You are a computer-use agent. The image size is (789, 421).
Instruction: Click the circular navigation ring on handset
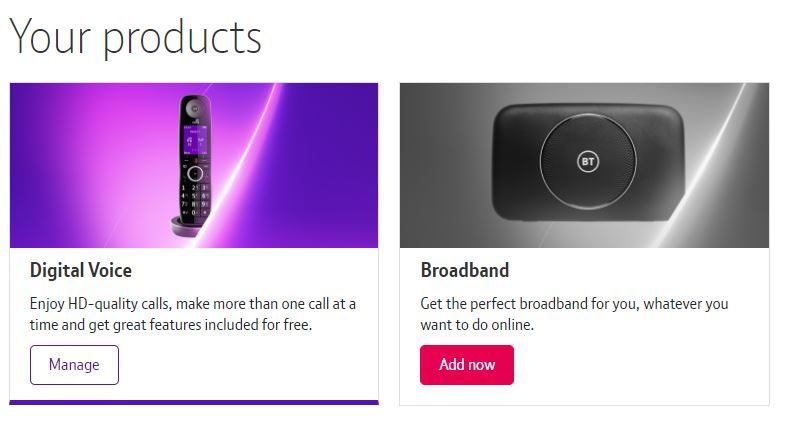point(195,172)
